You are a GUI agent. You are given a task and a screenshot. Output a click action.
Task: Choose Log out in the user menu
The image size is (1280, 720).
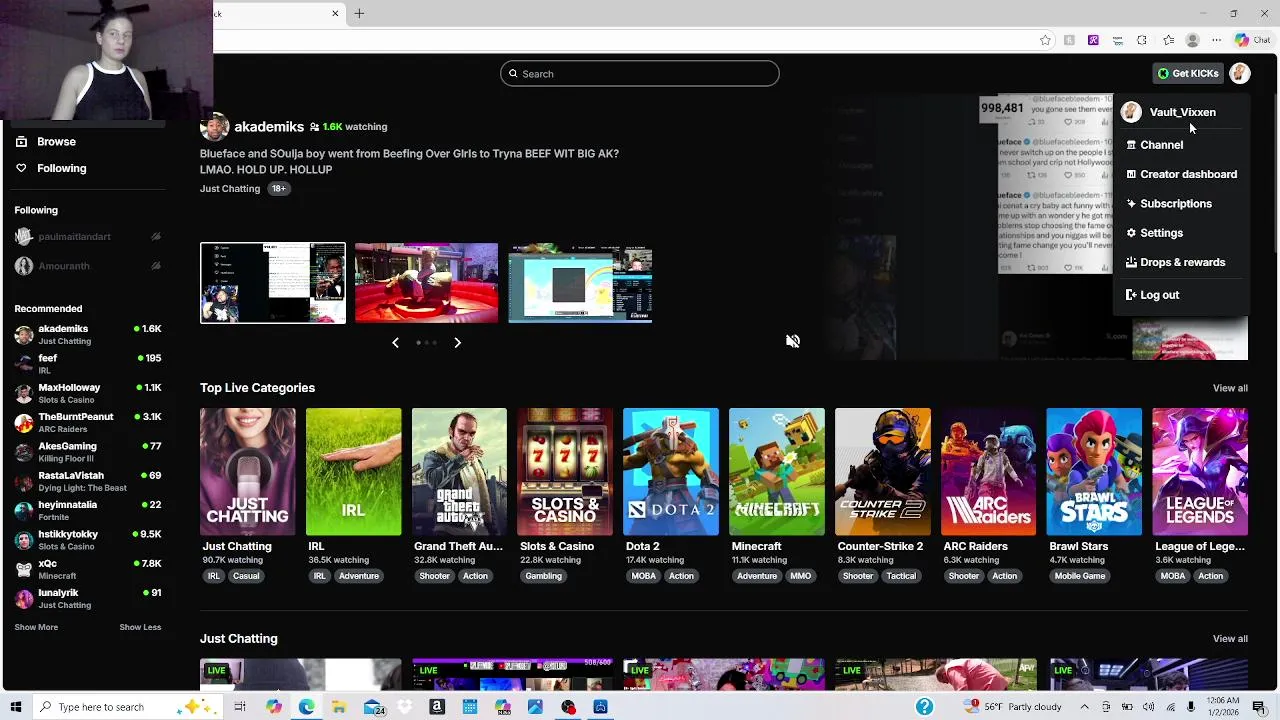(x=1180, y=295)
